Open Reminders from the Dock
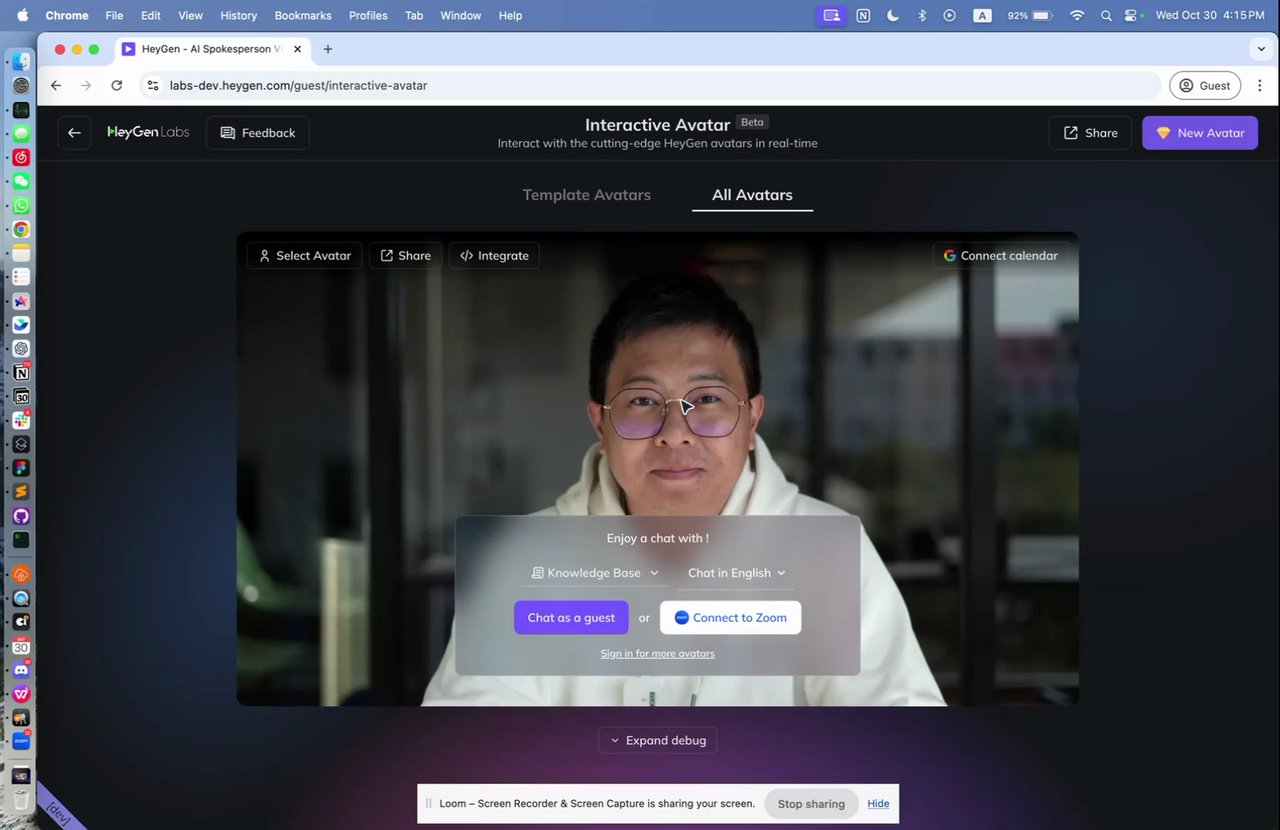 (x=21, y=277)
